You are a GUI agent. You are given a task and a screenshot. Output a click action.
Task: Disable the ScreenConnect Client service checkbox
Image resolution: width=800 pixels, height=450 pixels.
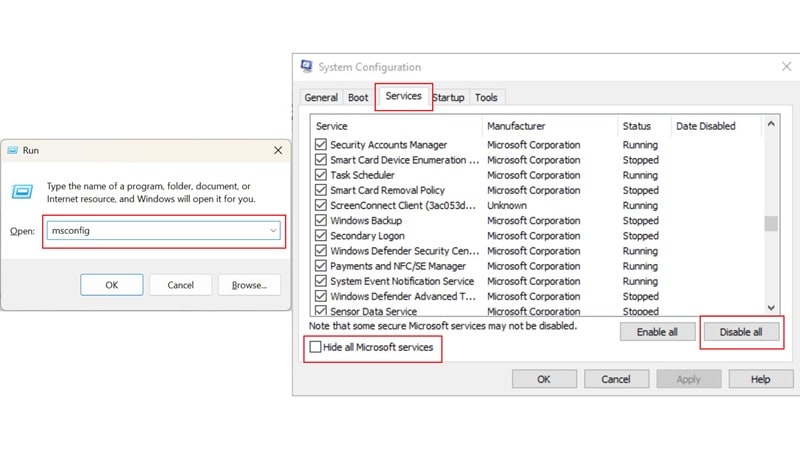pyautogui.click(x=320, y=205)
